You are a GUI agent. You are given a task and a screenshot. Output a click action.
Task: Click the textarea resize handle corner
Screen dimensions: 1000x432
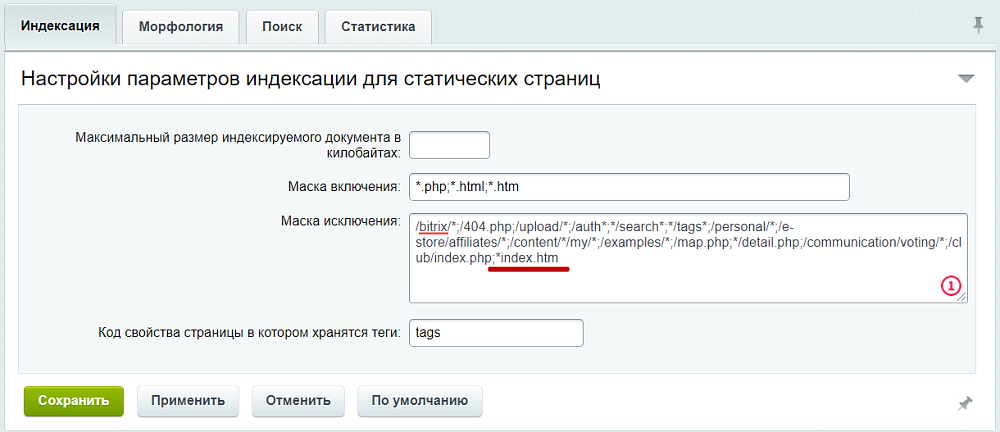point(962,297)
